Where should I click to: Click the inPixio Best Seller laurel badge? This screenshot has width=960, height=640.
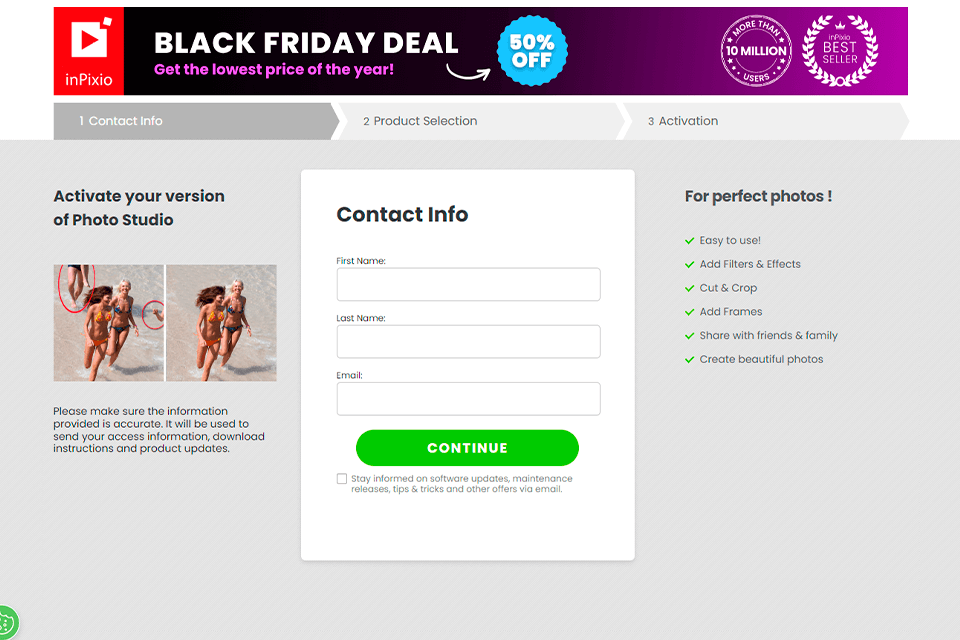[840, 50]
